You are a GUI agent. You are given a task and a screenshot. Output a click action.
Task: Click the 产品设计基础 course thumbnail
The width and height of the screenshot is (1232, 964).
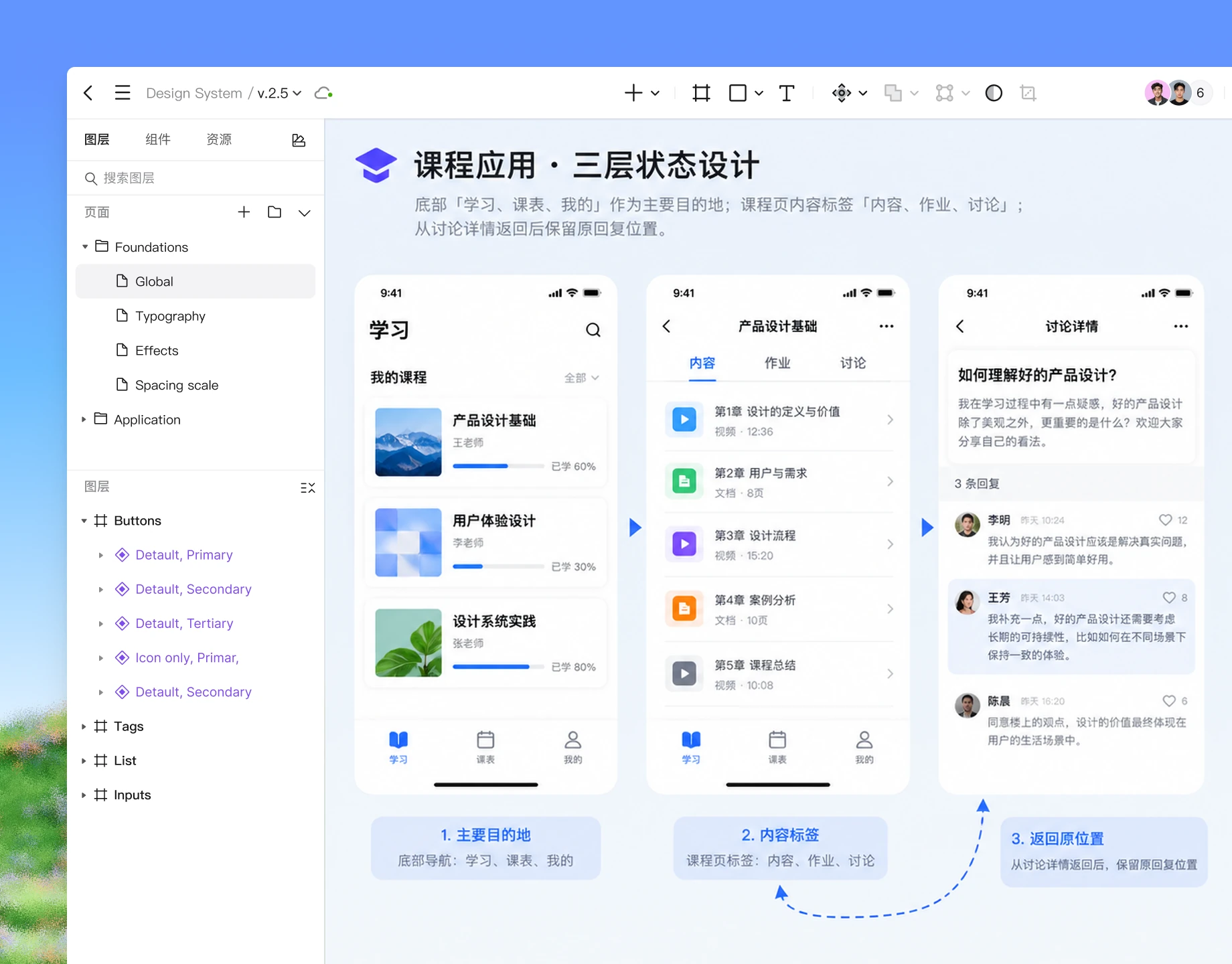(408, 442)
